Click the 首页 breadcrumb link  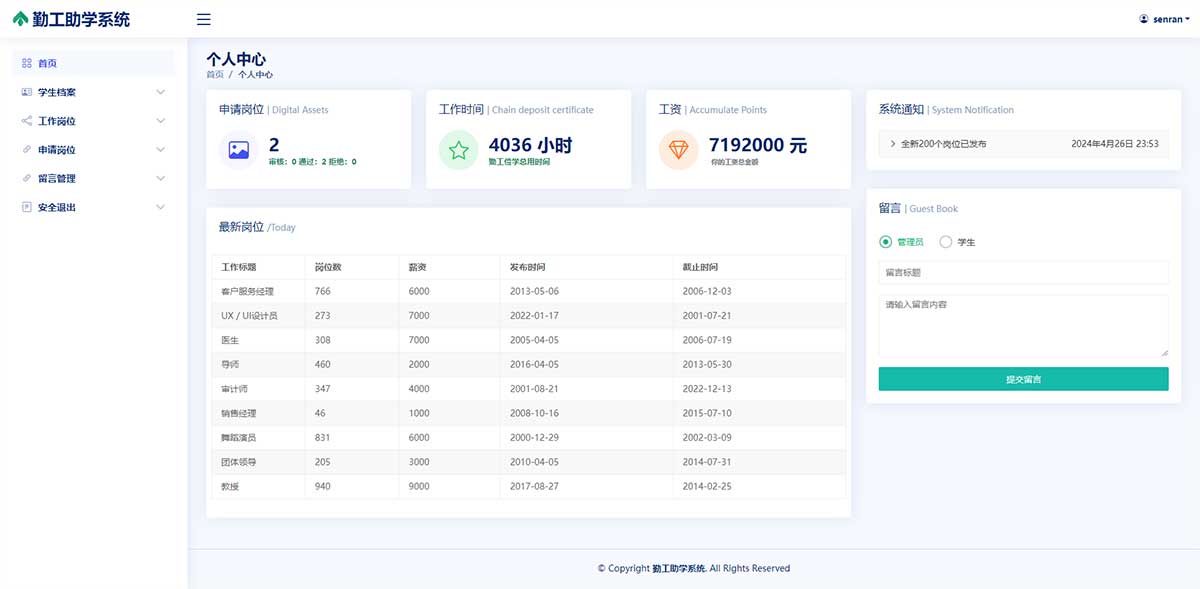[215, 75]
